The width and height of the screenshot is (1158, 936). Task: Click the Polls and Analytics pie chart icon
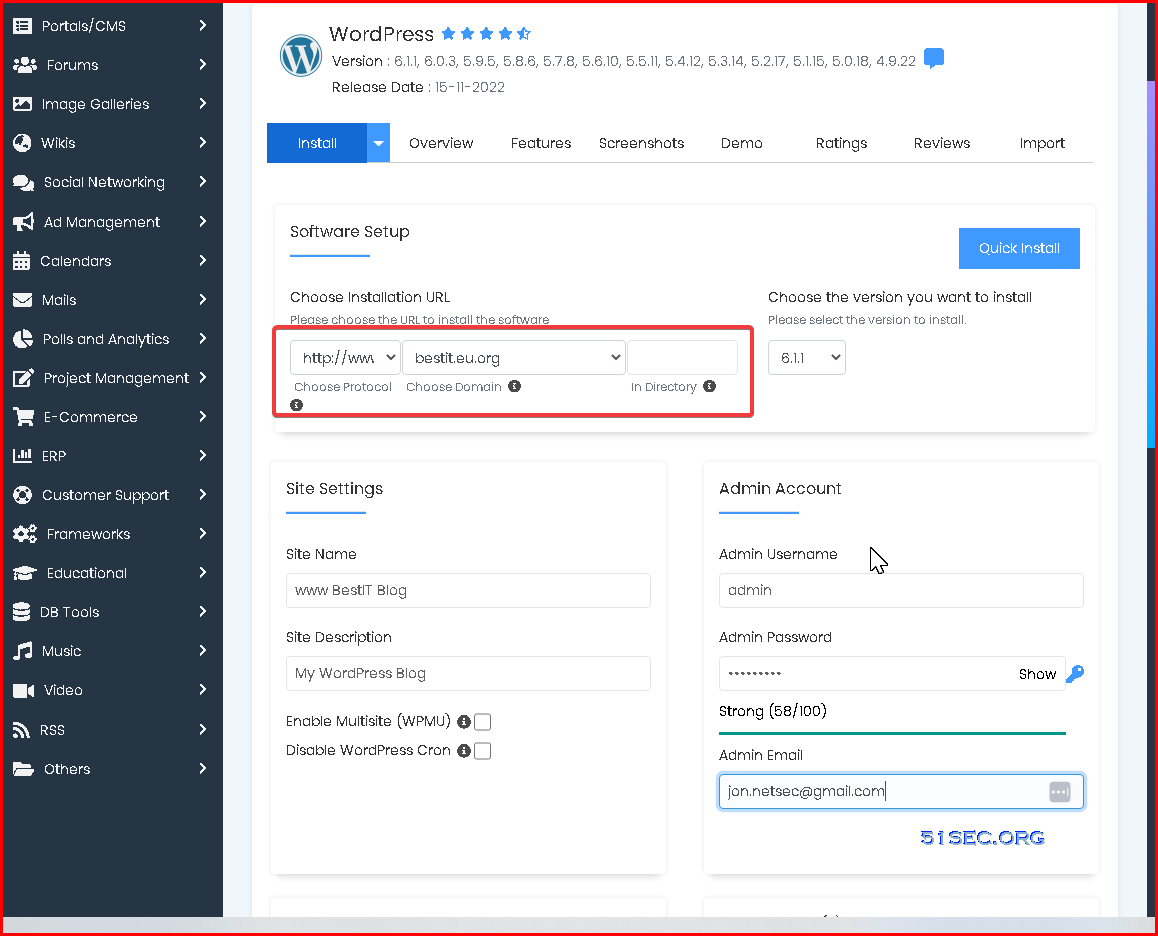pyautogui.click(x=23, y=339)
